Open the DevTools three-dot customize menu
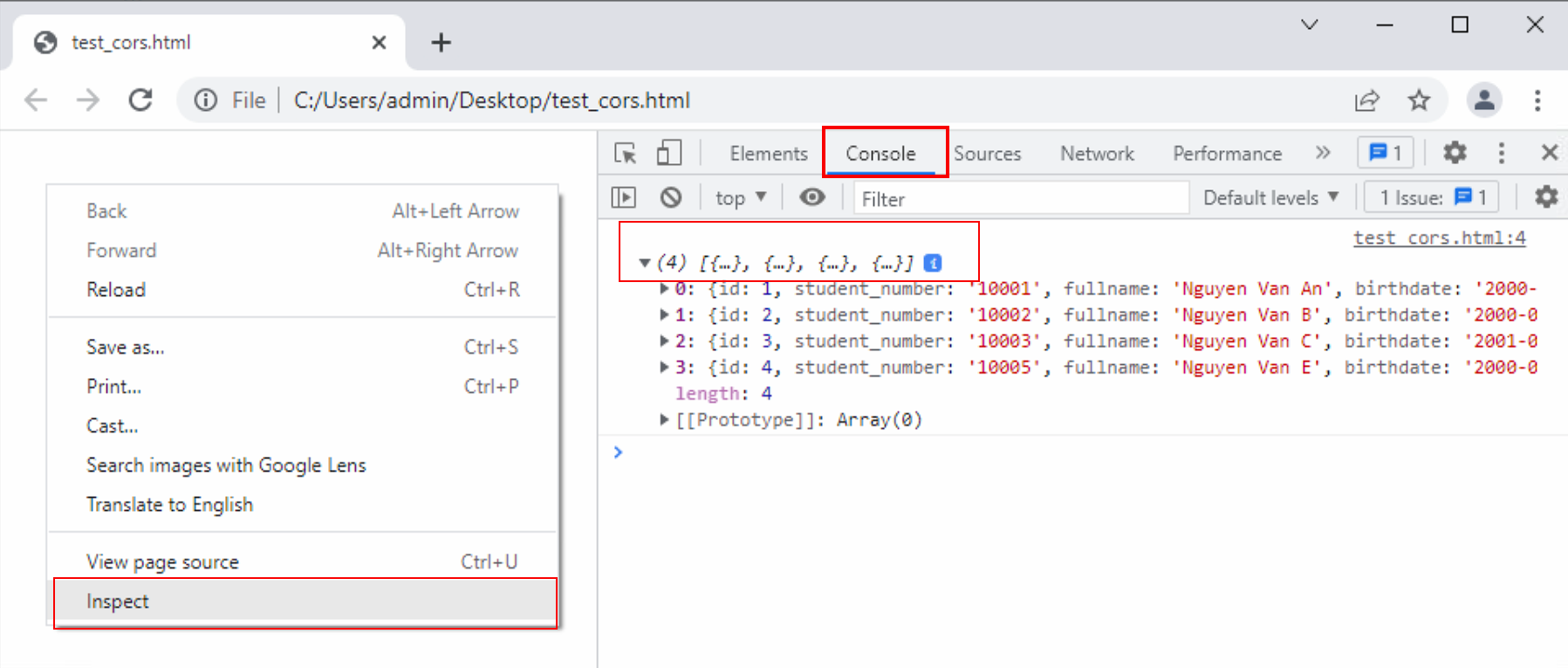Viewport: 1568px width, 668px height. click(1501, 153)
